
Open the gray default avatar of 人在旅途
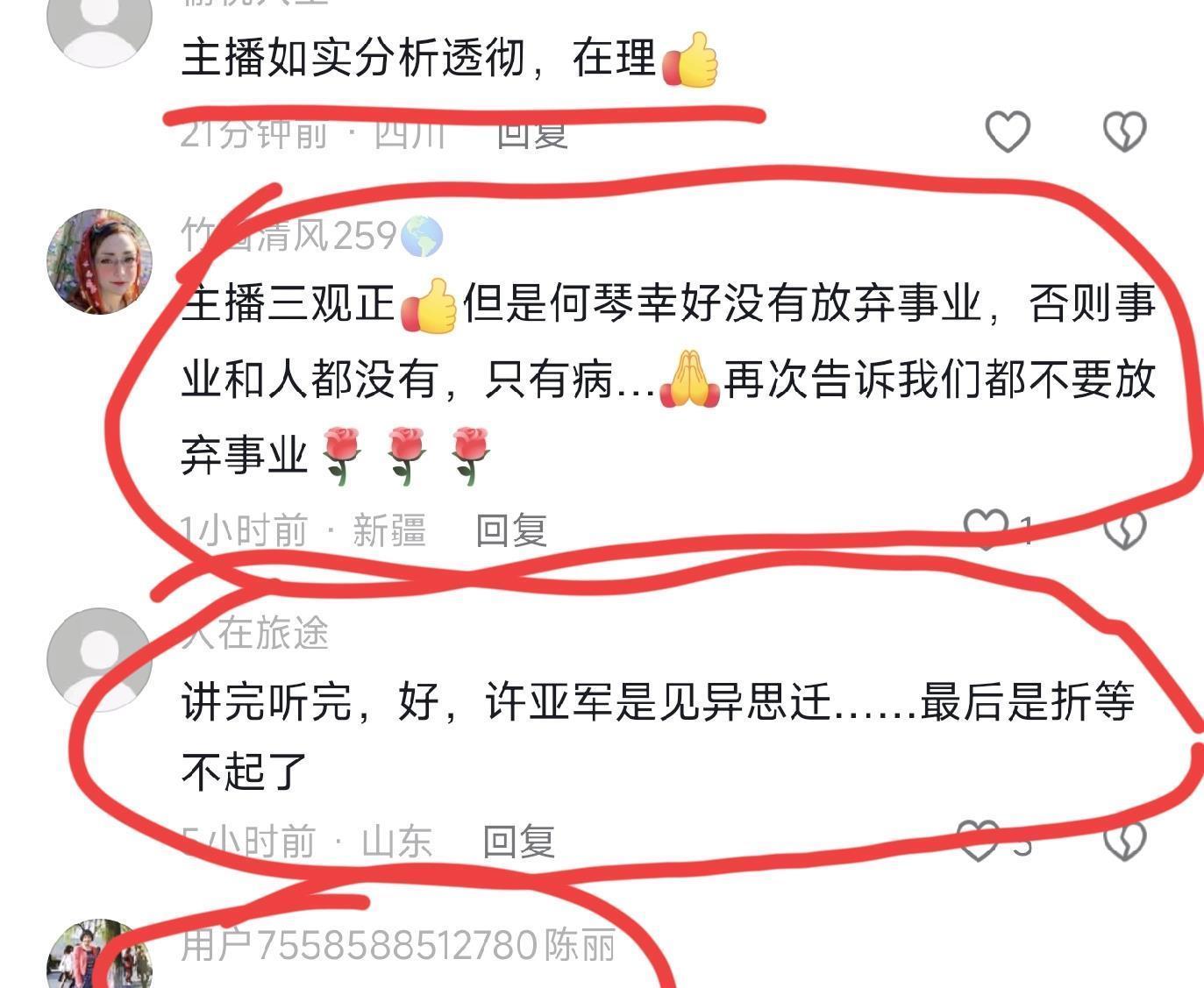click(99, 659)
